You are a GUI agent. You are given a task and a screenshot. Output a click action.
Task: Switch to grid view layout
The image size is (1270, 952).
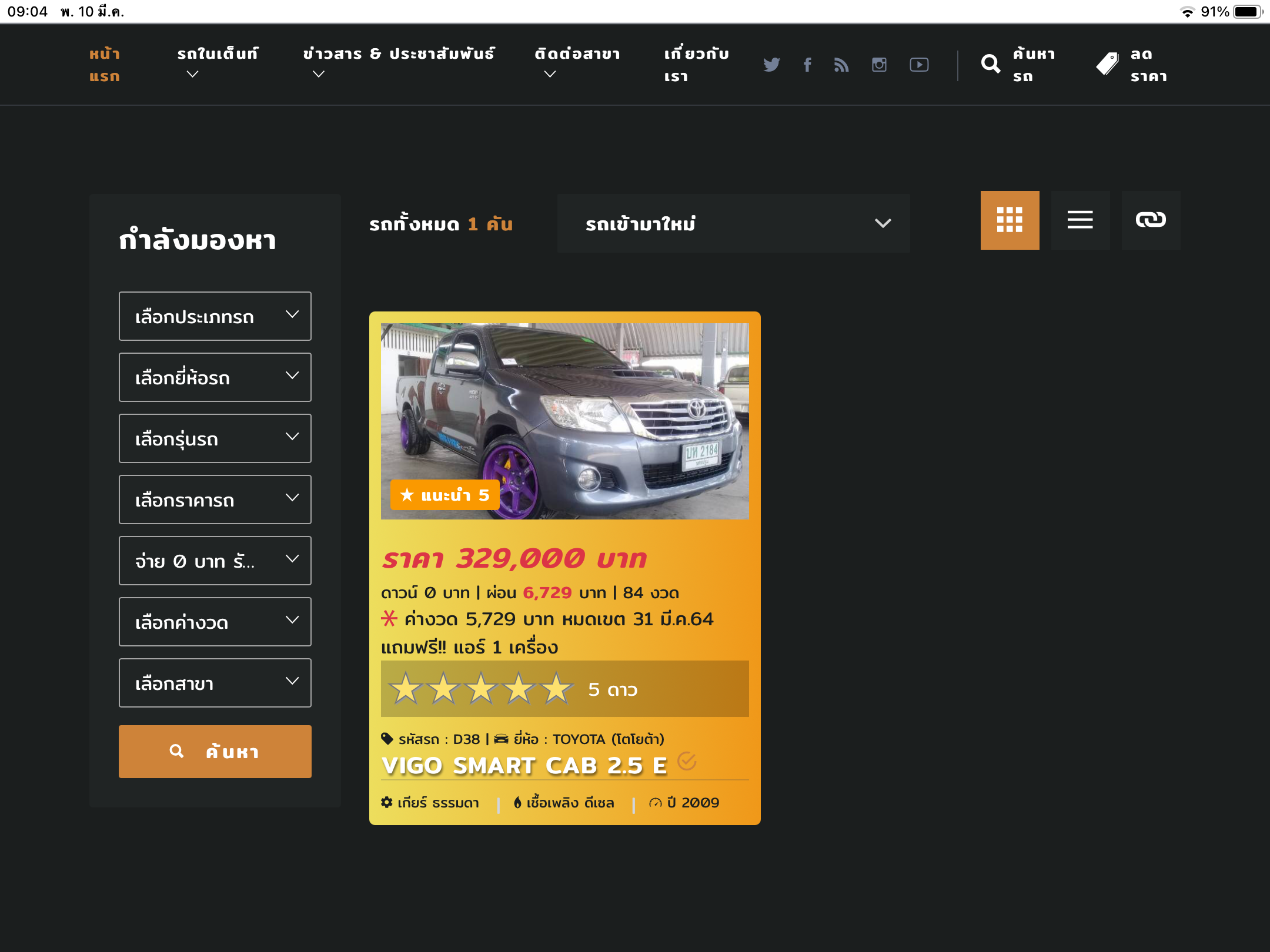(1010, 220)
